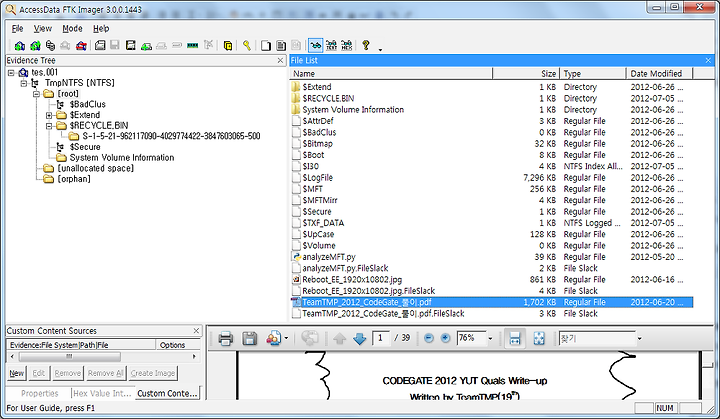Click the Custom Content horizontal scrollbar thumb
The width and height of the screenshot is (720, 419).
(x=69, y=357)
